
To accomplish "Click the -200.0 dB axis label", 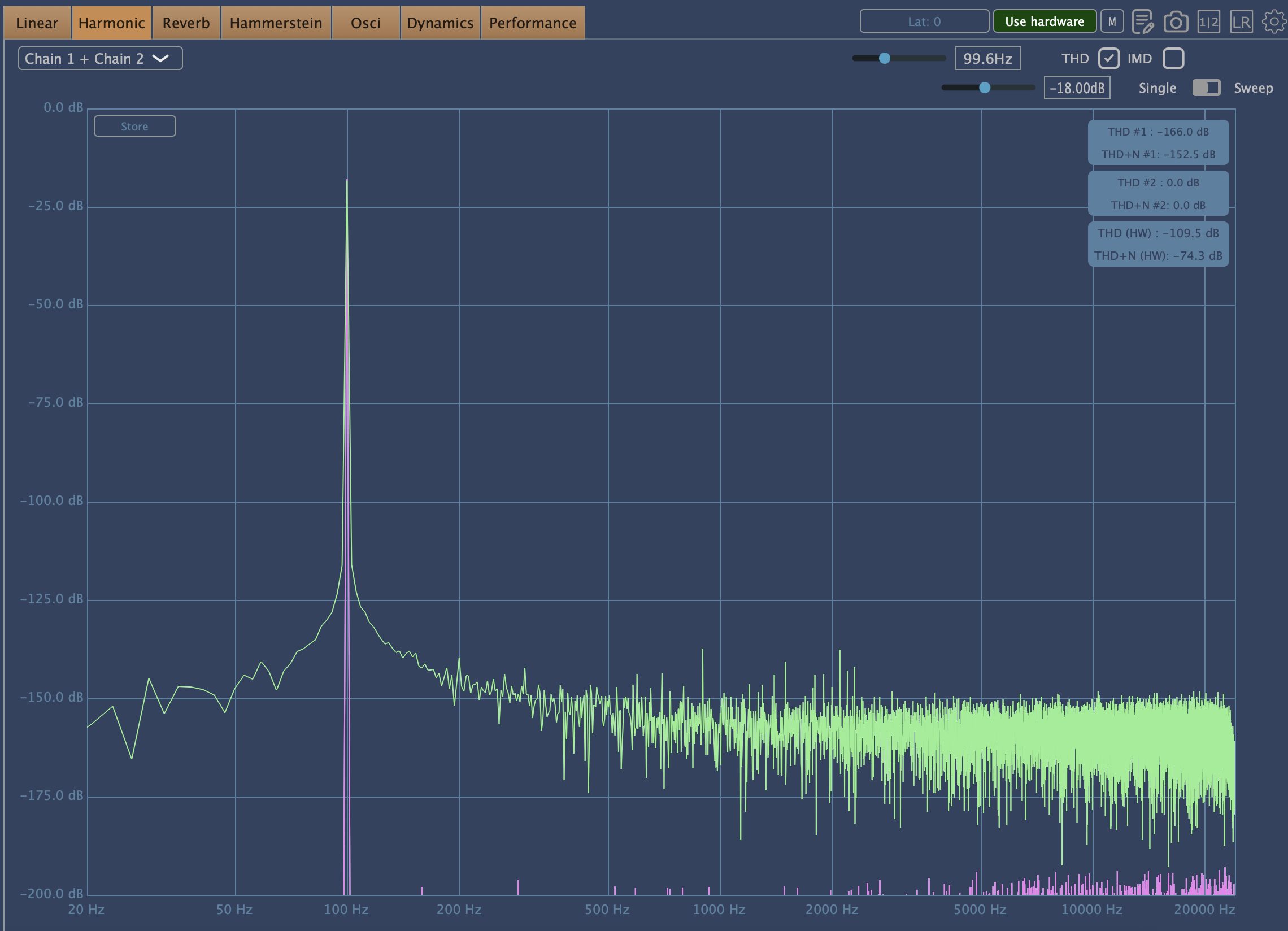I will click(51, 894).
